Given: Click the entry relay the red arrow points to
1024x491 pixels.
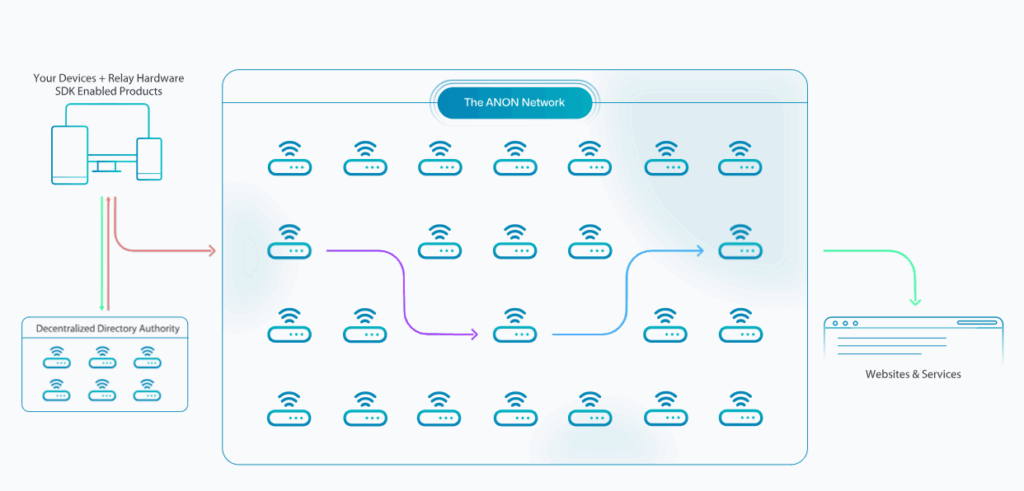Looking at the screenshot, I should pyautogui.click(x=290, y=243).
